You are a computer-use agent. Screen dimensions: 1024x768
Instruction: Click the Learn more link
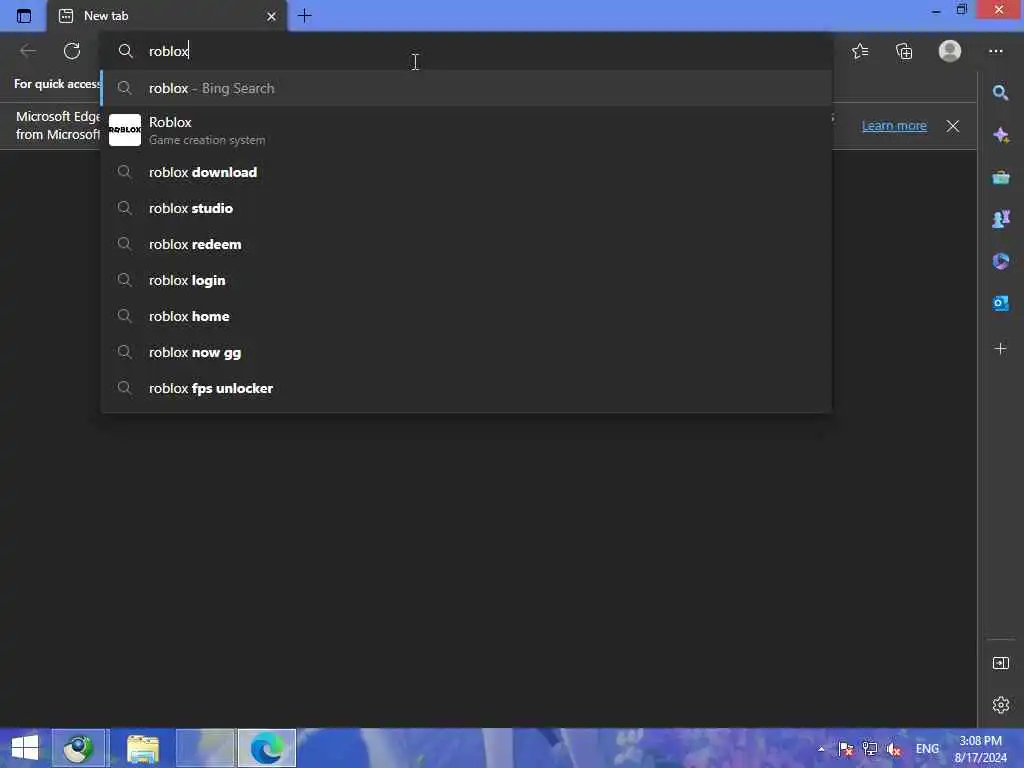[x=894, y=126]
